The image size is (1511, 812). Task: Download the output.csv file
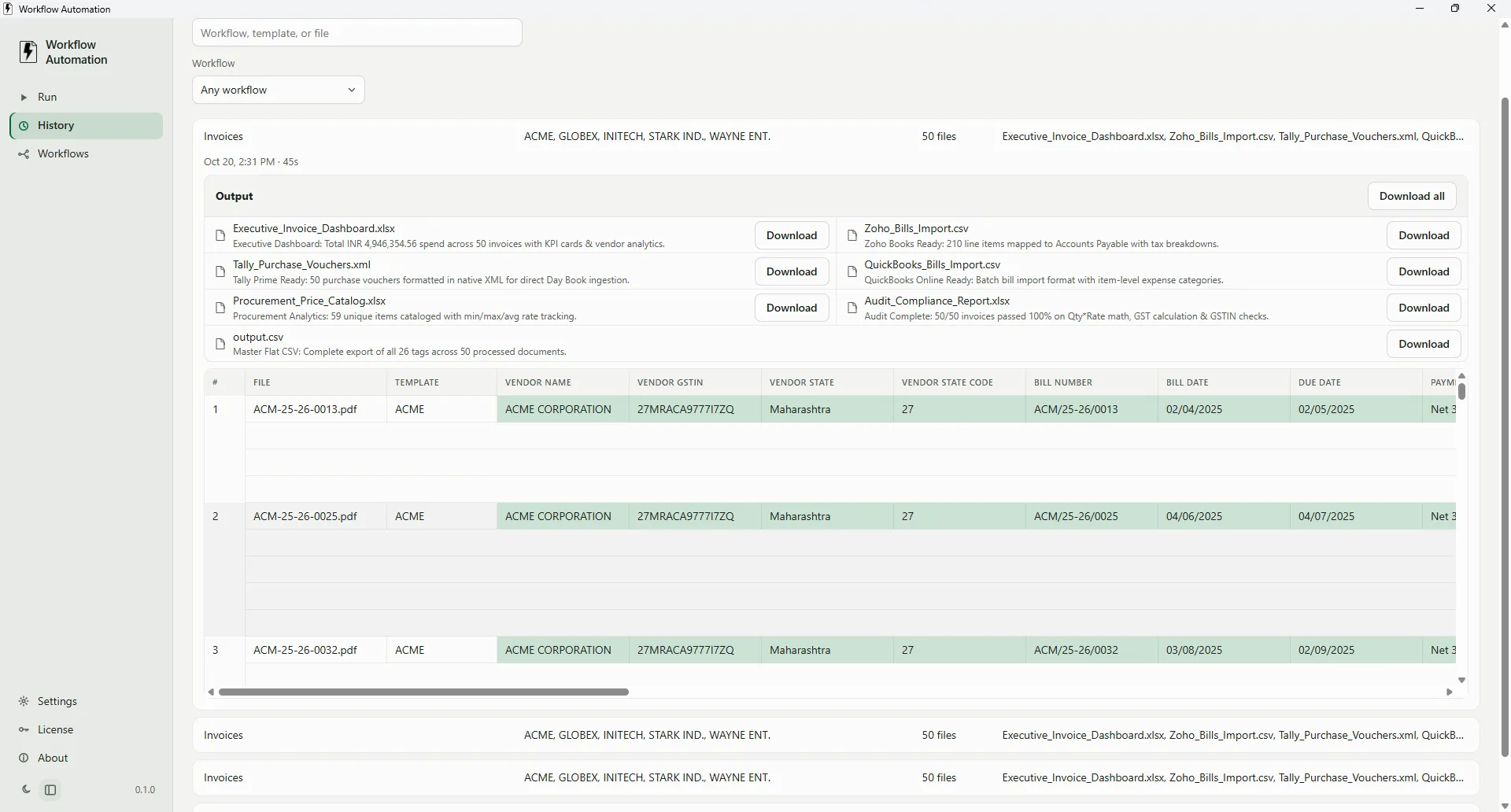[x=1424, y=344]
